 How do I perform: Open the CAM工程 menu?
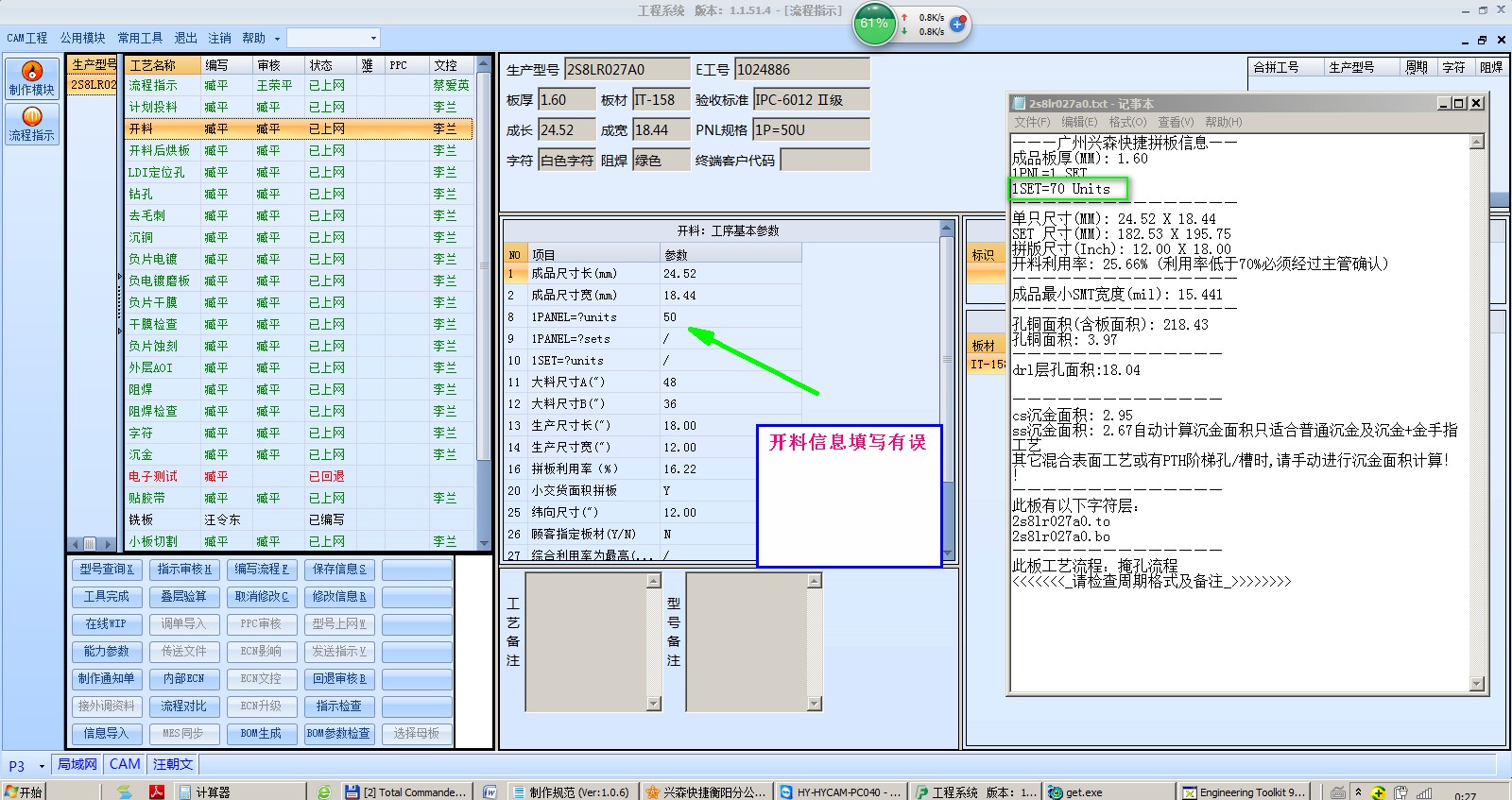tap(27, 38)
